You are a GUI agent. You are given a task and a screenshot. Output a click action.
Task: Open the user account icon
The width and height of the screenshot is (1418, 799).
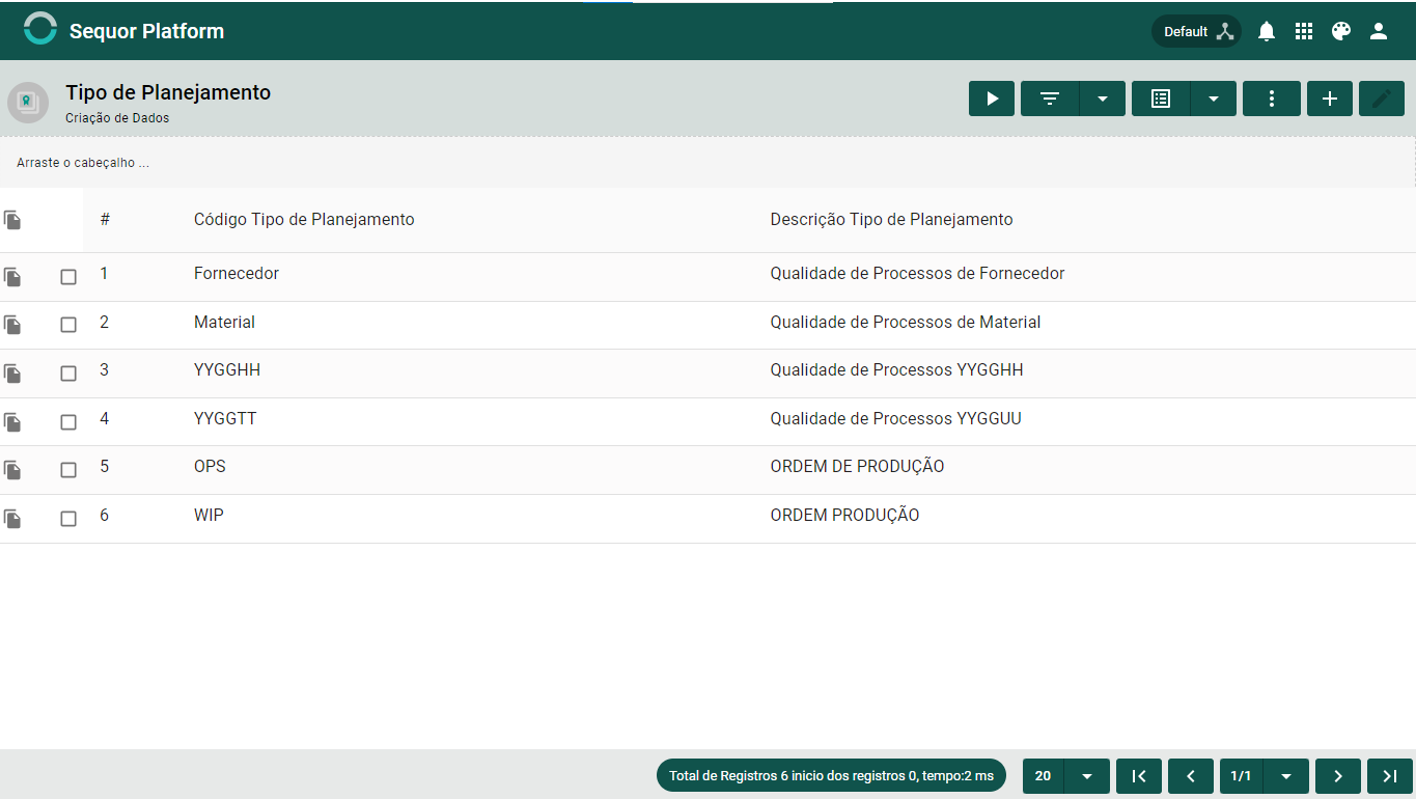click(1379, 31)
